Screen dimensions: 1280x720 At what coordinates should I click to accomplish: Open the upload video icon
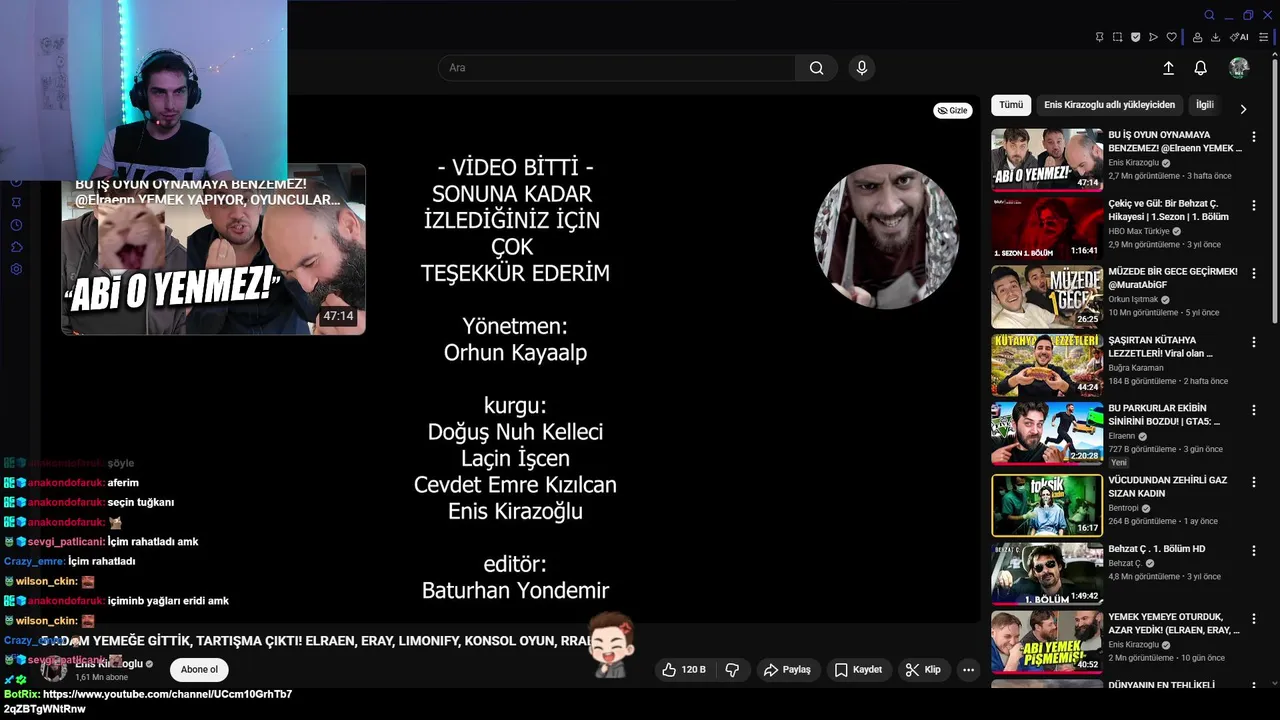(x=1168, y=68)
